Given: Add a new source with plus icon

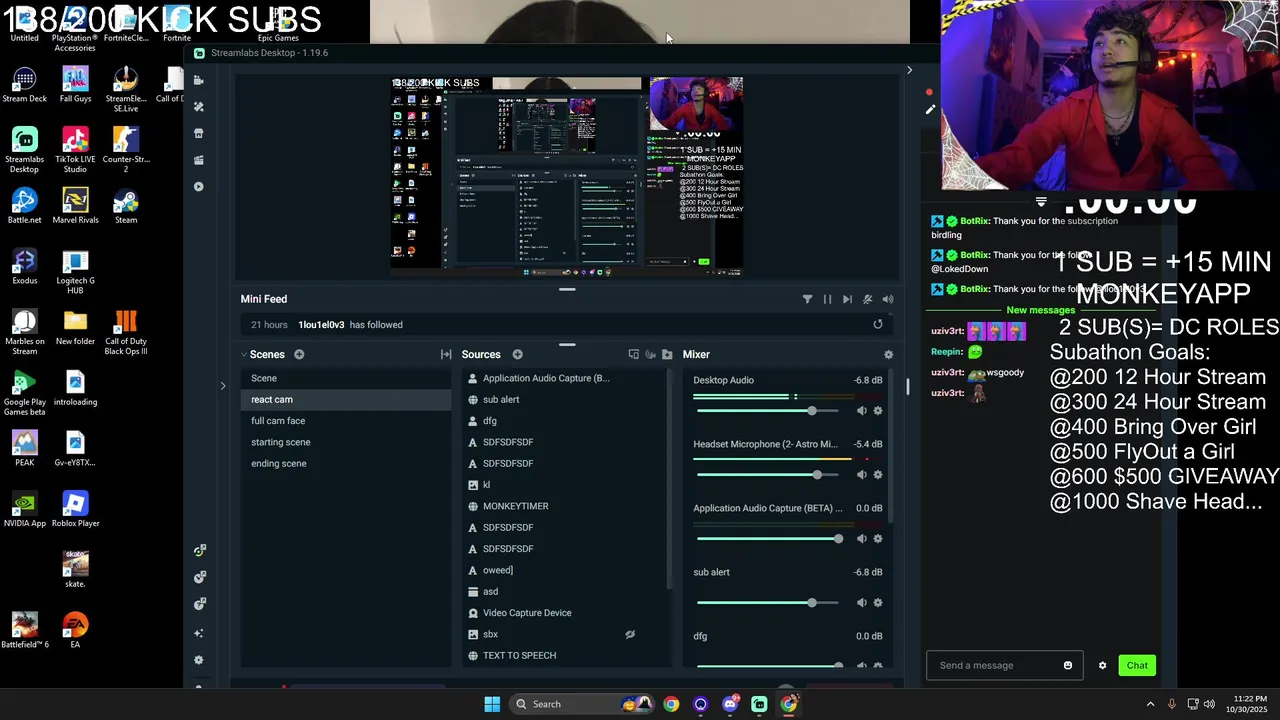Looking at the screenshot, I should (517, 354).
